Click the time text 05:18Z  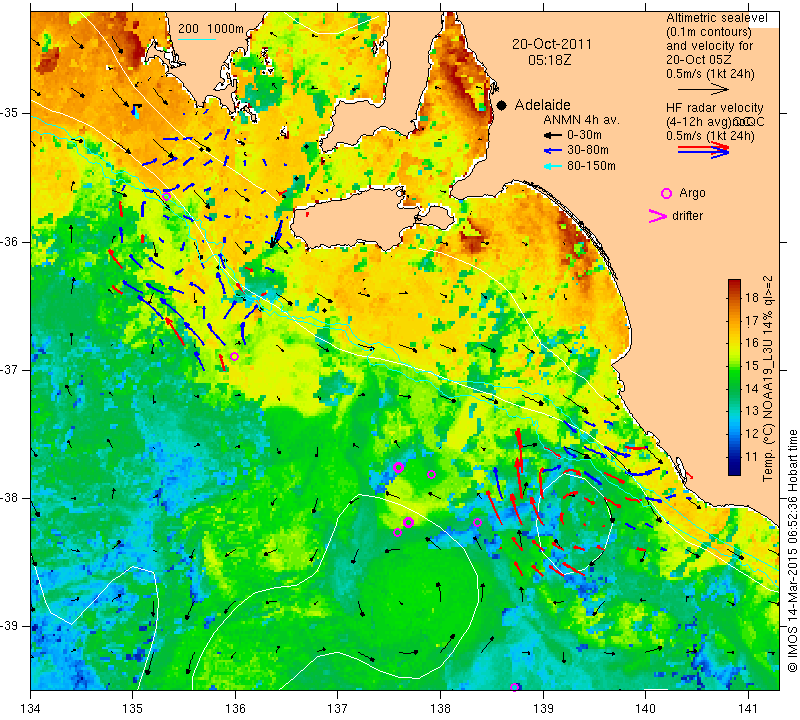[549, 60]
